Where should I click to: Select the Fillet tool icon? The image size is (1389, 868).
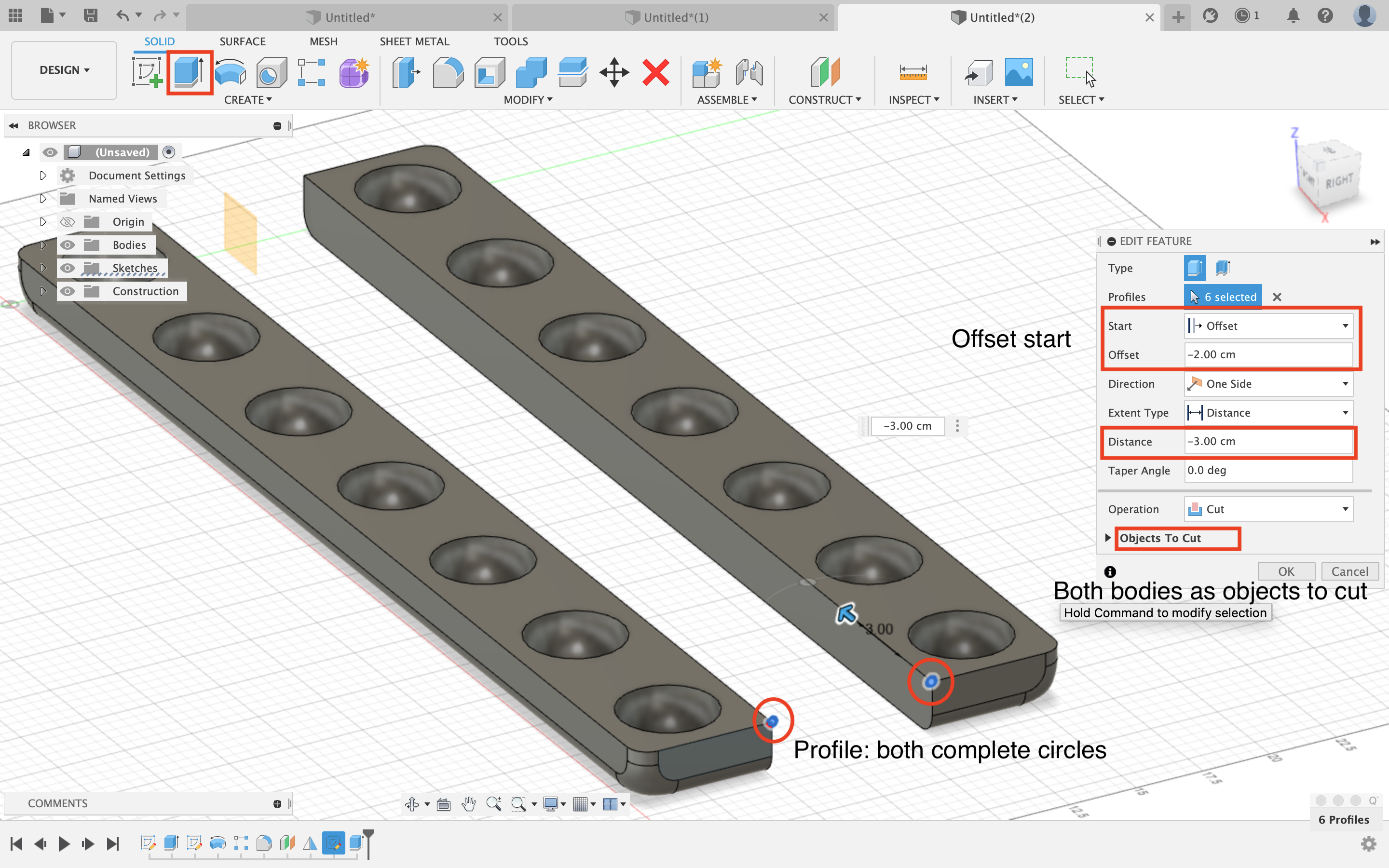[448, 72]
